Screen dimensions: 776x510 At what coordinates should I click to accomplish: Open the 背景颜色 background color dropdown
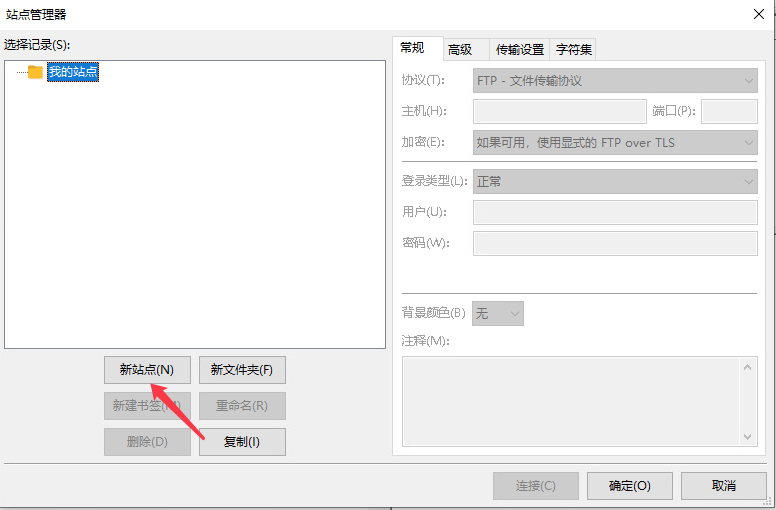pyautogui.click(x=498, y=313)
